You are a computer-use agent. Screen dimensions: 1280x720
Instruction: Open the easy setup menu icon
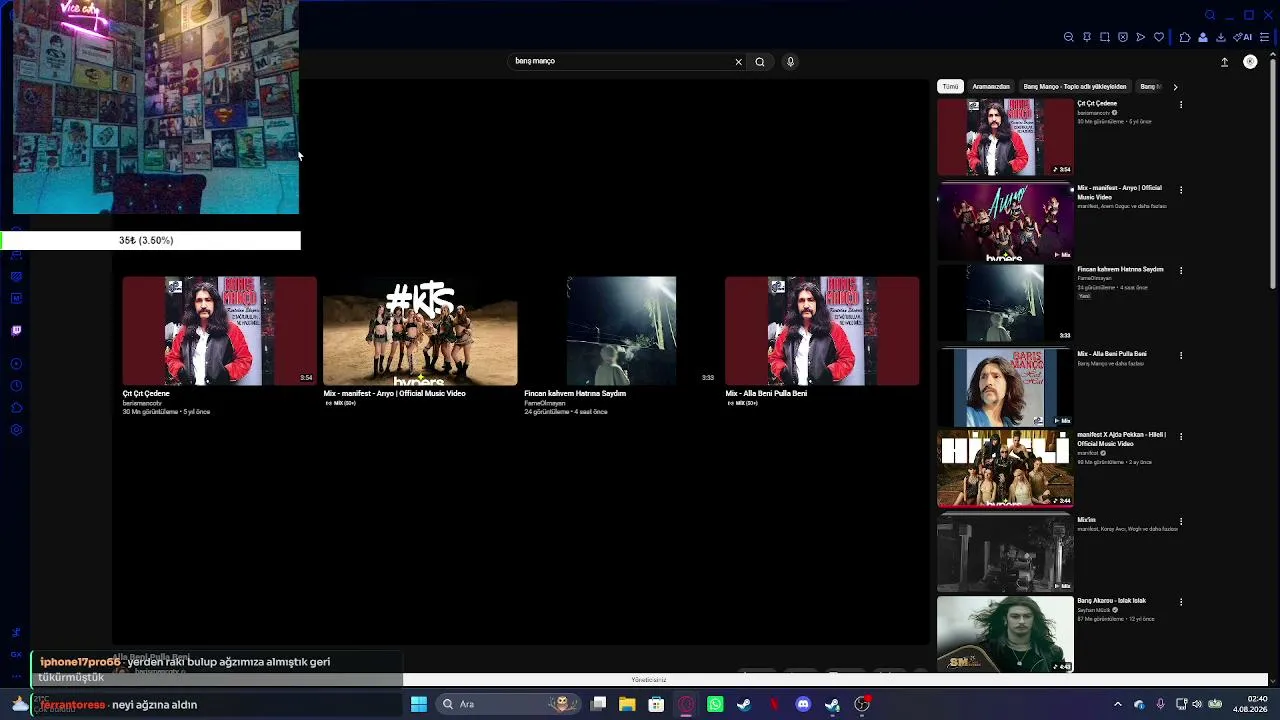[1265, 37]
